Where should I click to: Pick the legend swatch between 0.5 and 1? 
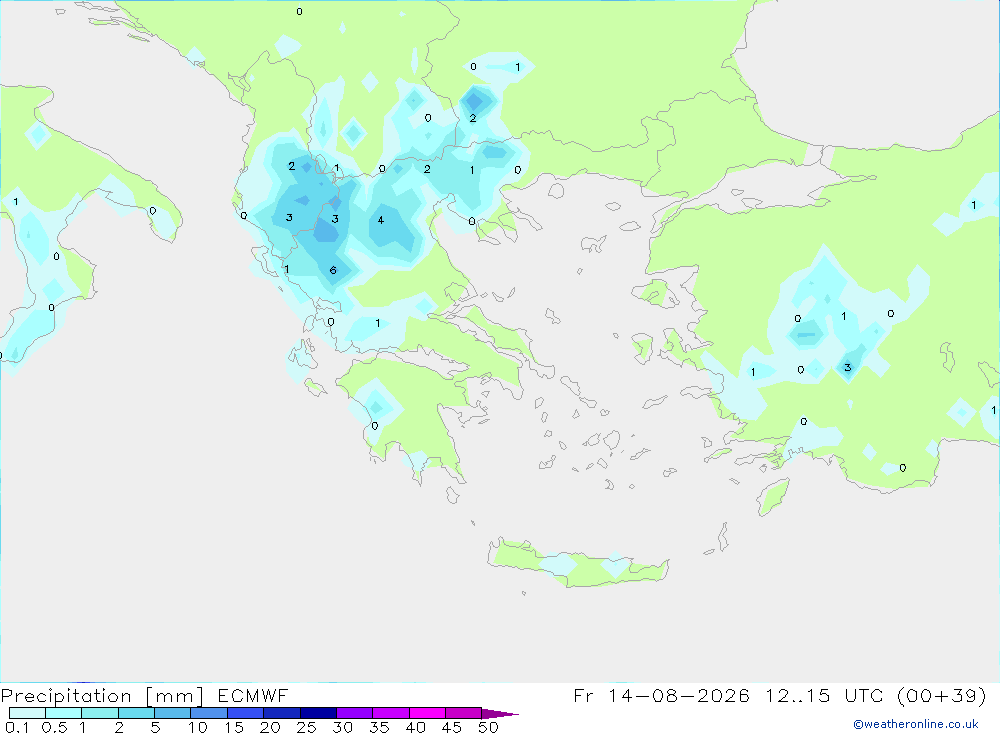click(x=64, y=713)
